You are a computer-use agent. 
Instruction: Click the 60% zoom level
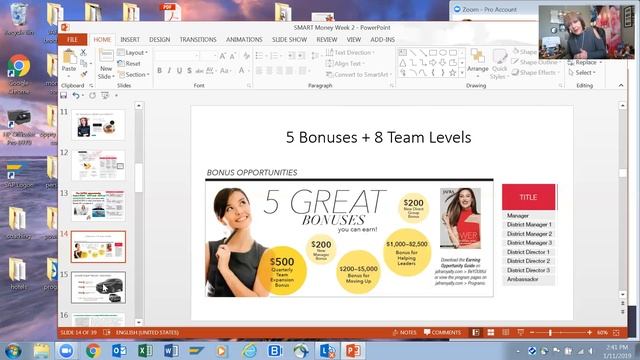(x=602, y=333)
